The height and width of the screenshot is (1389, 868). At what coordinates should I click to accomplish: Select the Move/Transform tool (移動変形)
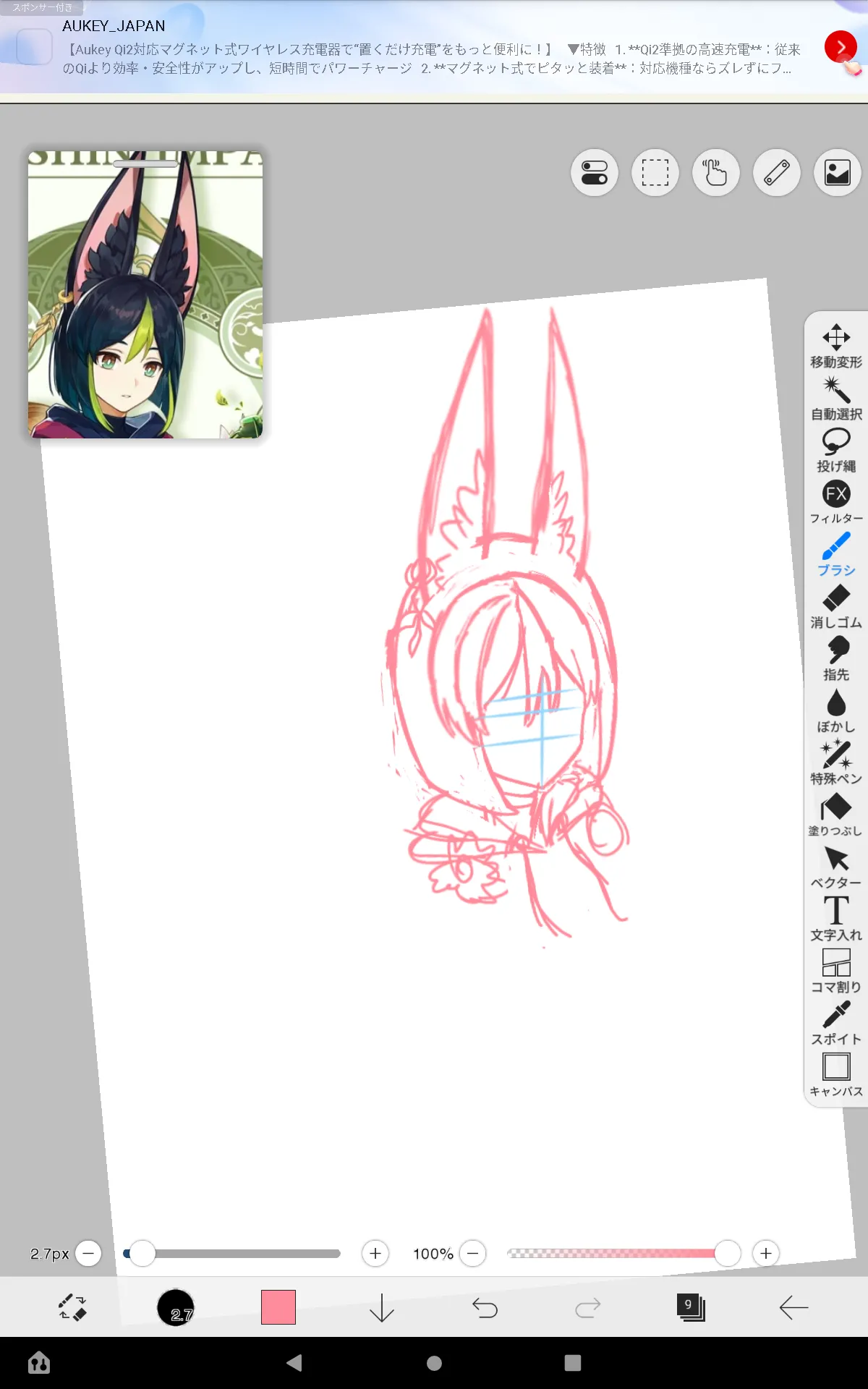[x=836, y=346]
